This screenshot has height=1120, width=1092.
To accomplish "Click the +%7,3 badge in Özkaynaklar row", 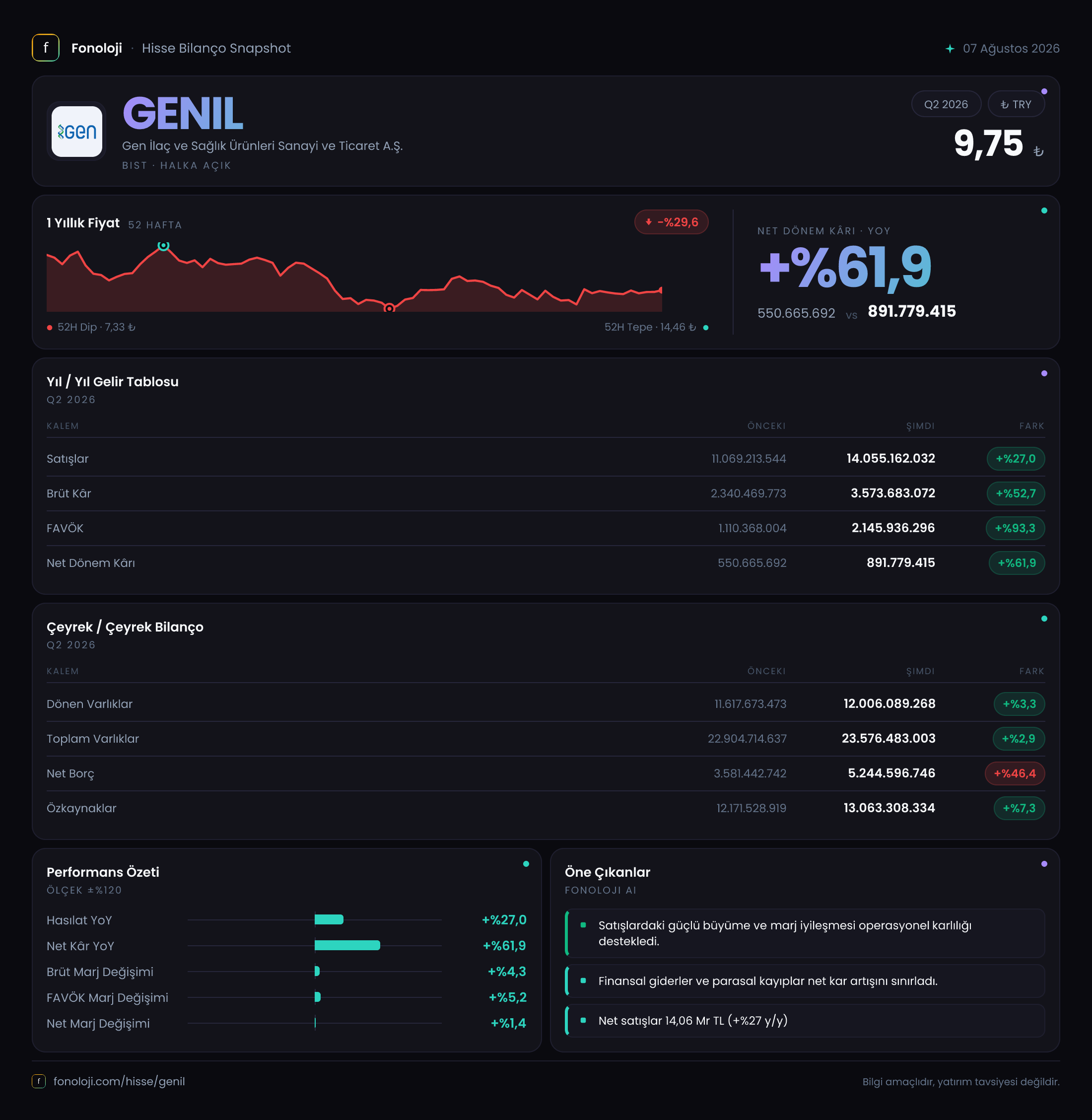I will coord(1019,808).
